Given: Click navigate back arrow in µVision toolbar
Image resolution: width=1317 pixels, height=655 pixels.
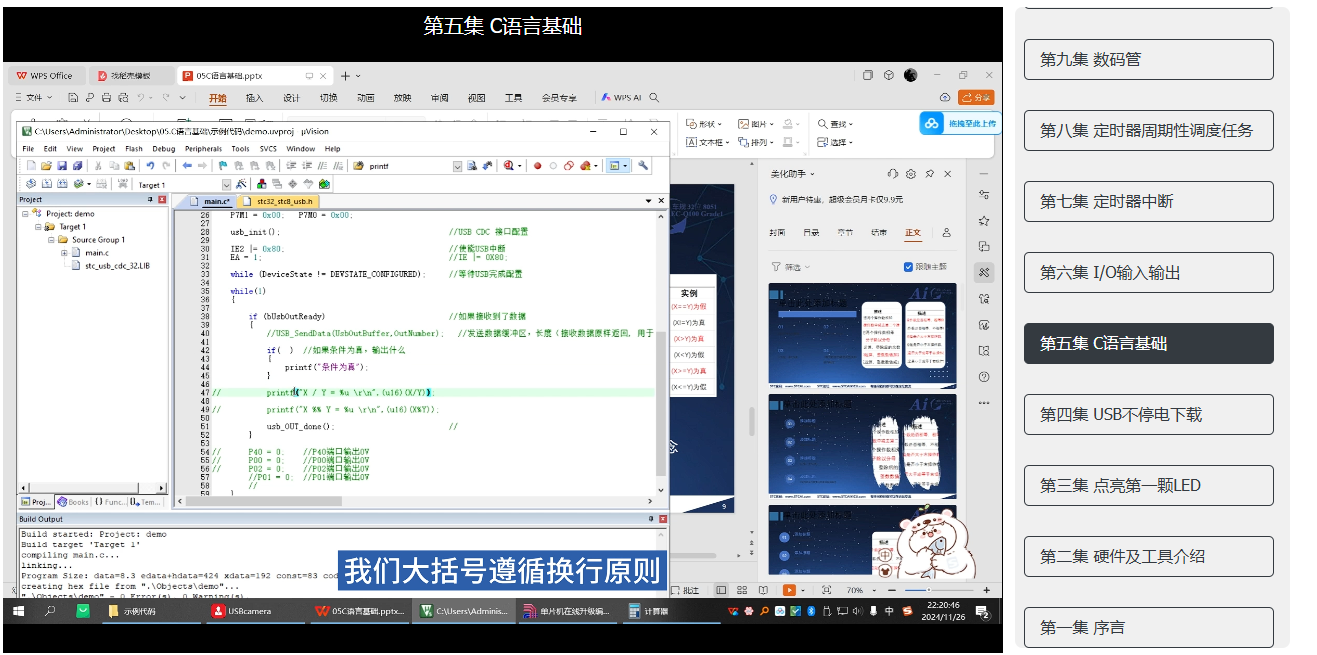Looking at the screenshot, I should tap(187, 165).
